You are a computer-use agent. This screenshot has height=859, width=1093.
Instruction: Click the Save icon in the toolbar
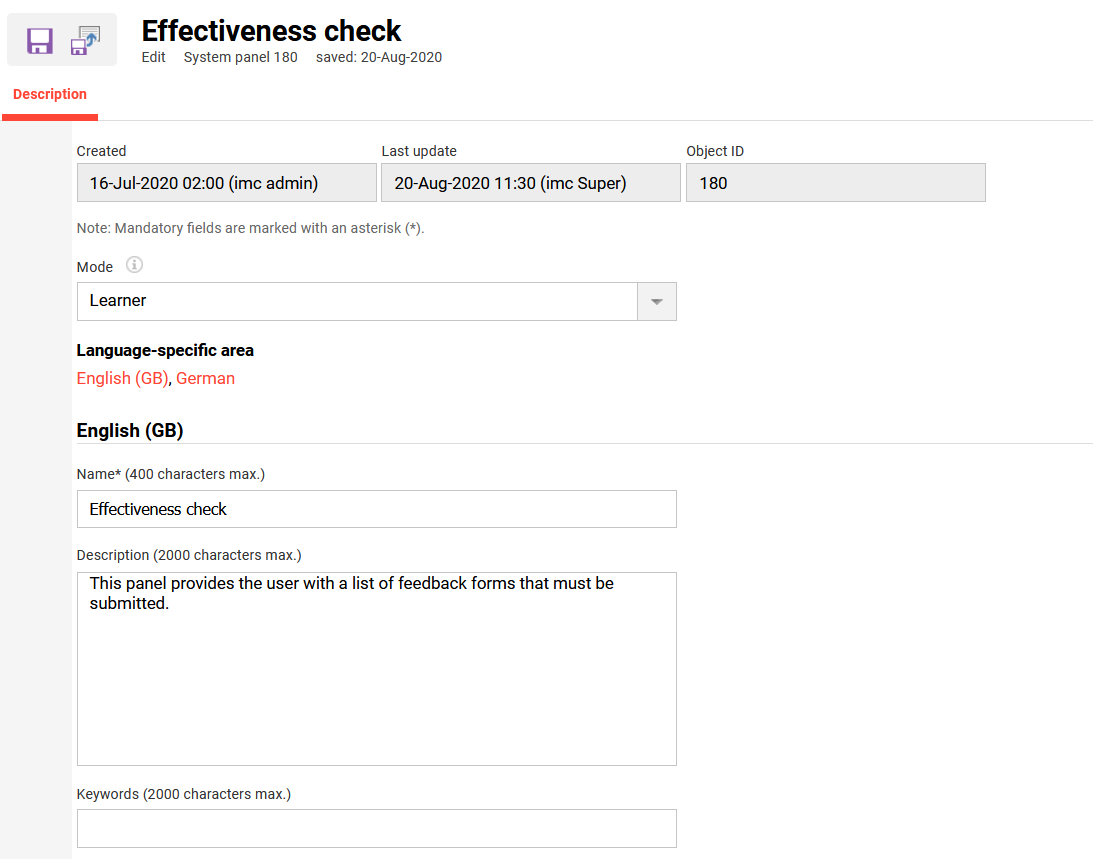click(39, 39)
